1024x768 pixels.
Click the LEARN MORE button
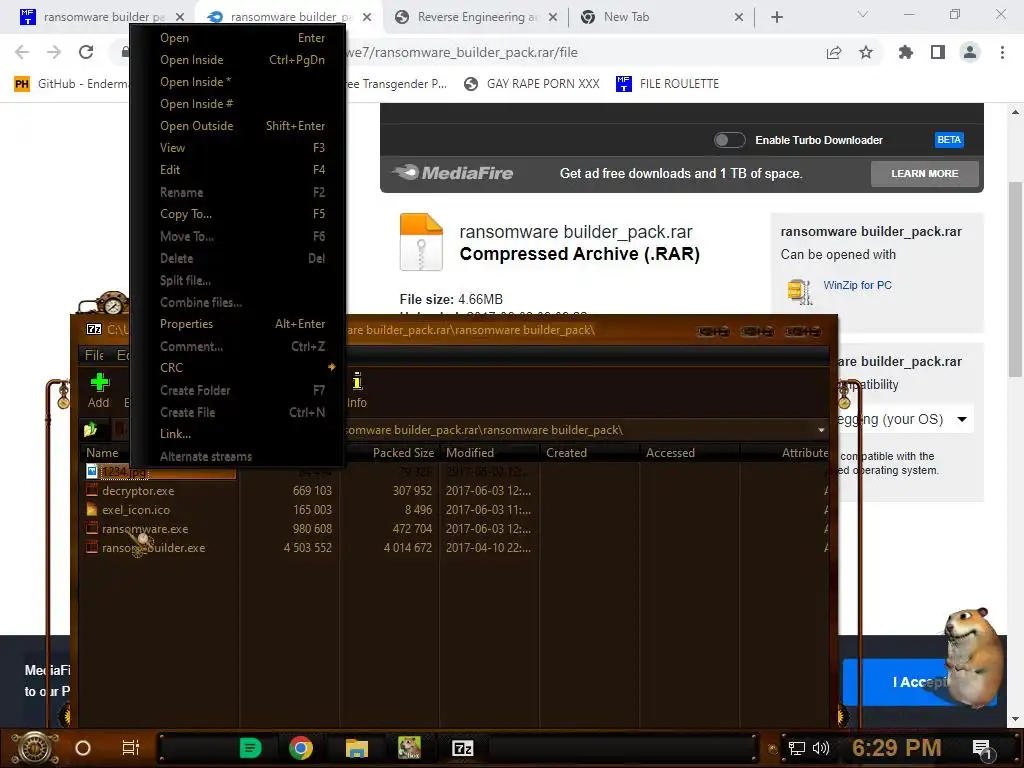925,174
